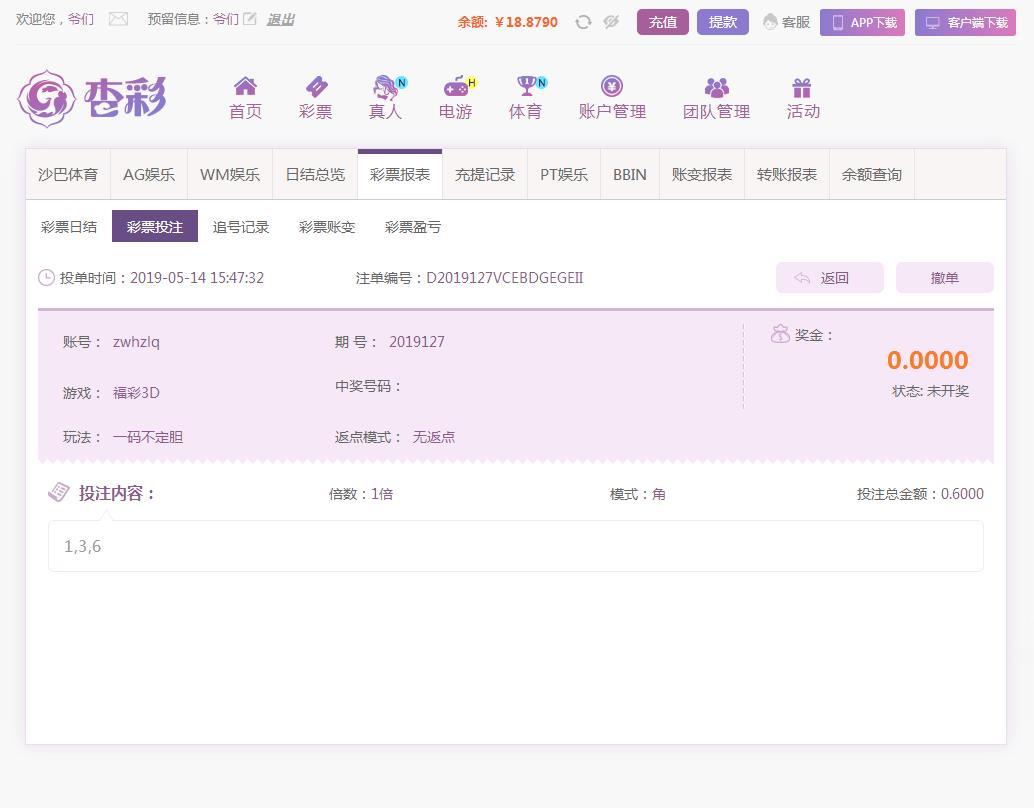Viewport: 1034px width, 808px height.
Task: Select the 追号记录 sub-tab
Action: click(241, 227)
